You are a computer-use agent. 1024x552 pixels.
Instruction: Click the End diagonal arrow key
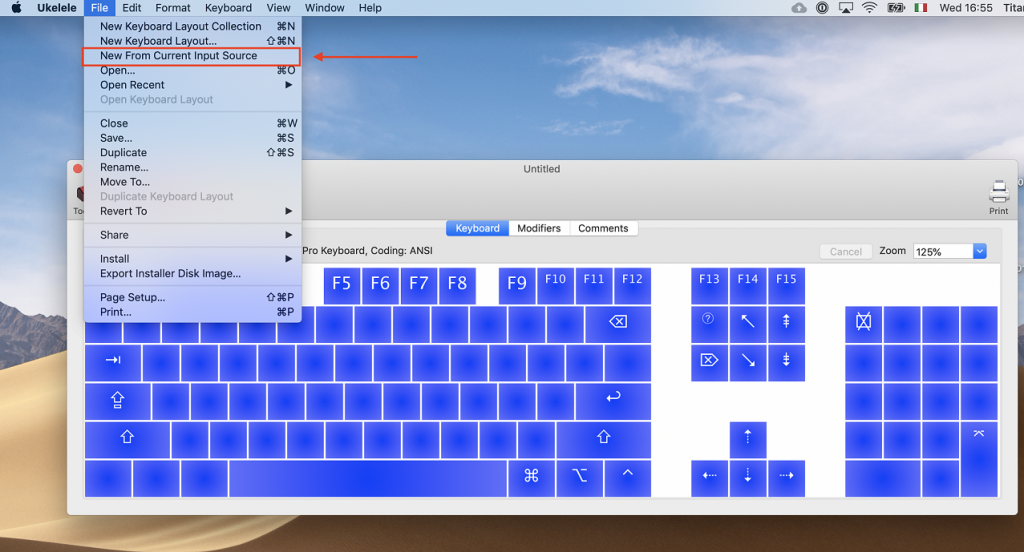(748, 361)
